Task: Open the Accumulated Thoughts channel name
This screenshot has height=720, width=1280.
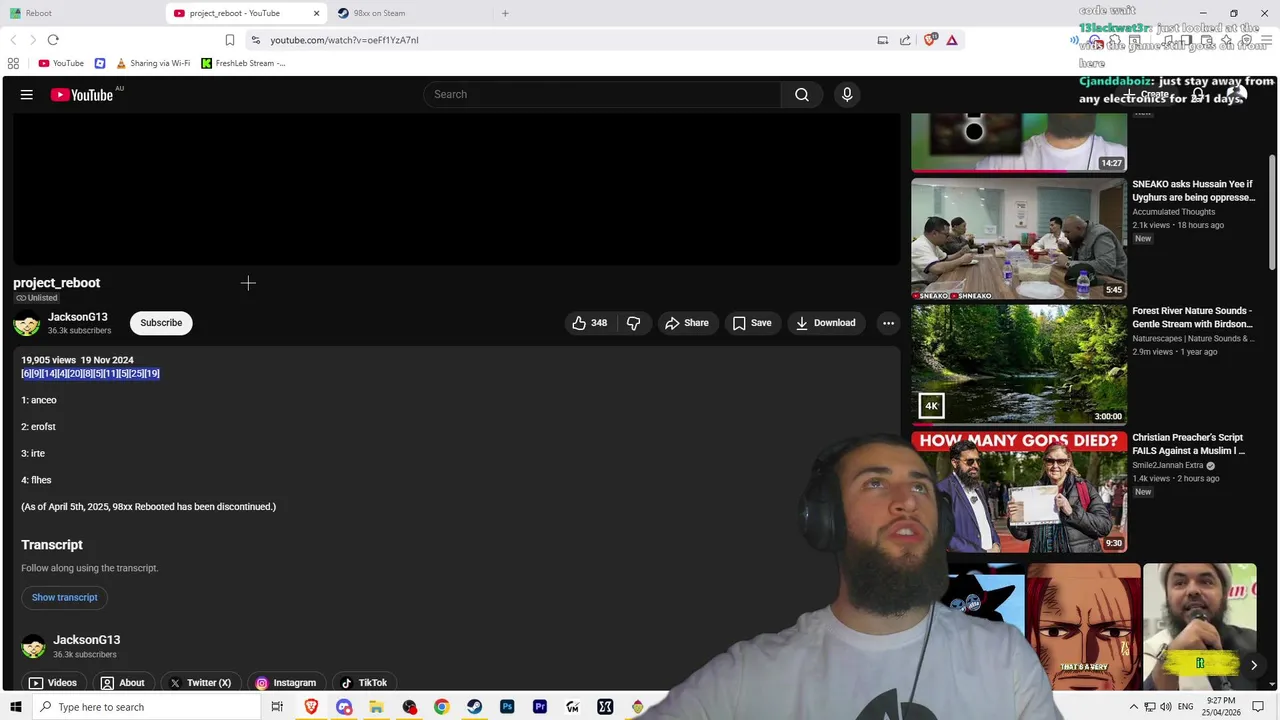Action: [1174, 212]
